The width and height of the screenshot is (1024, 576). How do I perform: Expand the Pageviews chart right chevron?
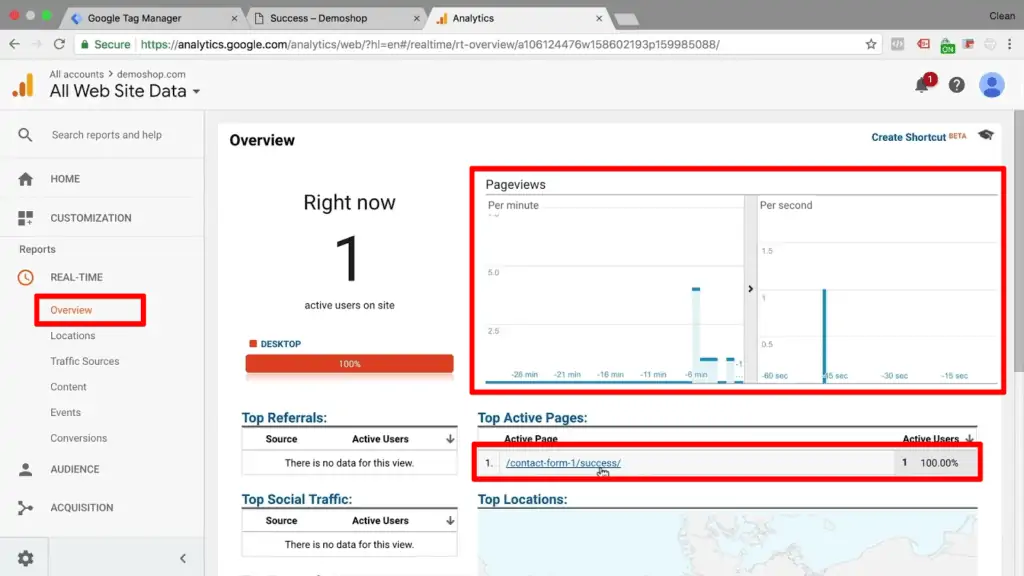click(x=750, y=288)
